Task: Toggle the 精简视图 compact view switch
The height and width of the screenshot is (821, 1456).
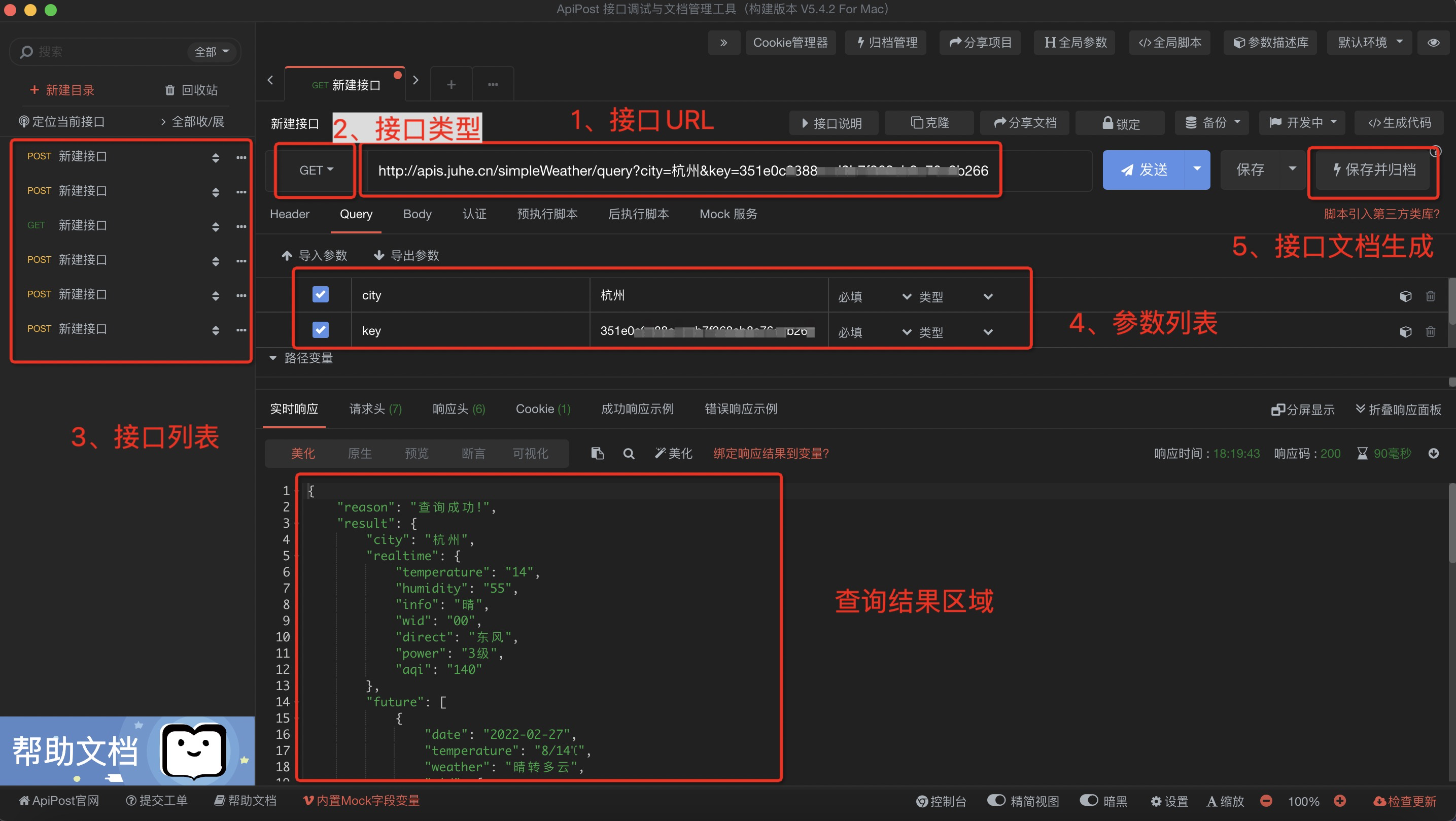Action: coord(996,800)
